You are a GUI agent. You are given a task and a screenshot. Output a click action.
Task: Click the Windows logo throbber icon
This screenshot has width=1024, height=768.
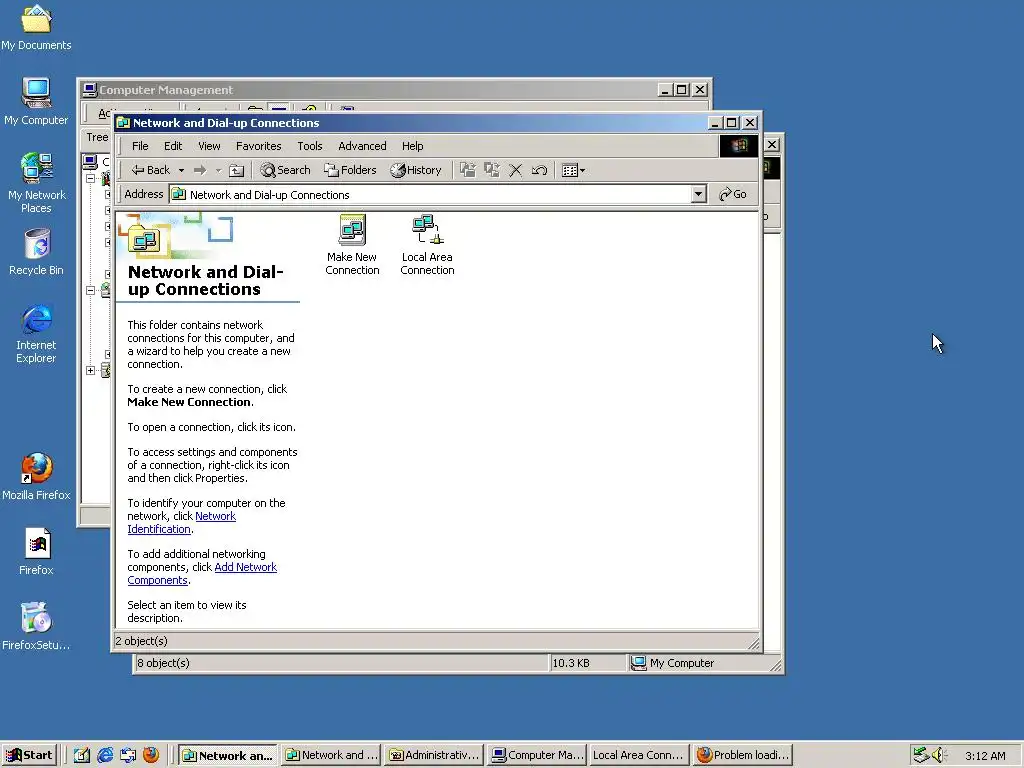coord(739,146)
